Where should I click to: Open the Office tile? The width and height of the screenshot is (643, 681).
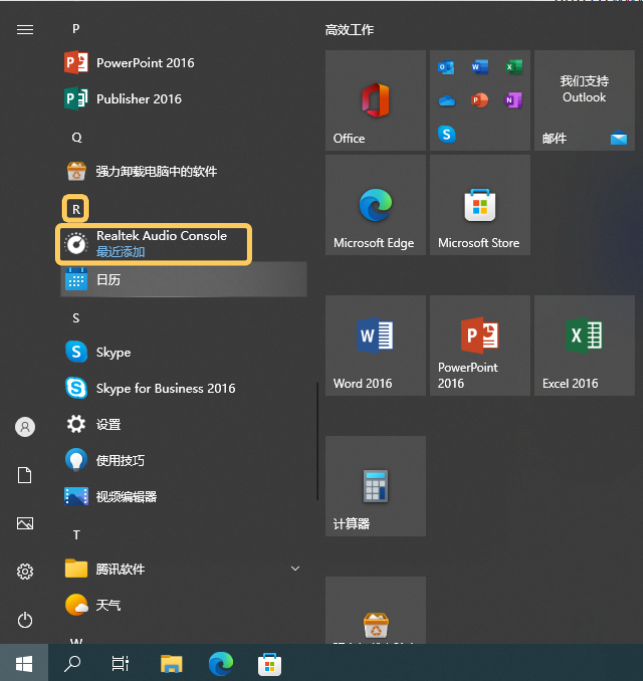[x=376, y=100]
